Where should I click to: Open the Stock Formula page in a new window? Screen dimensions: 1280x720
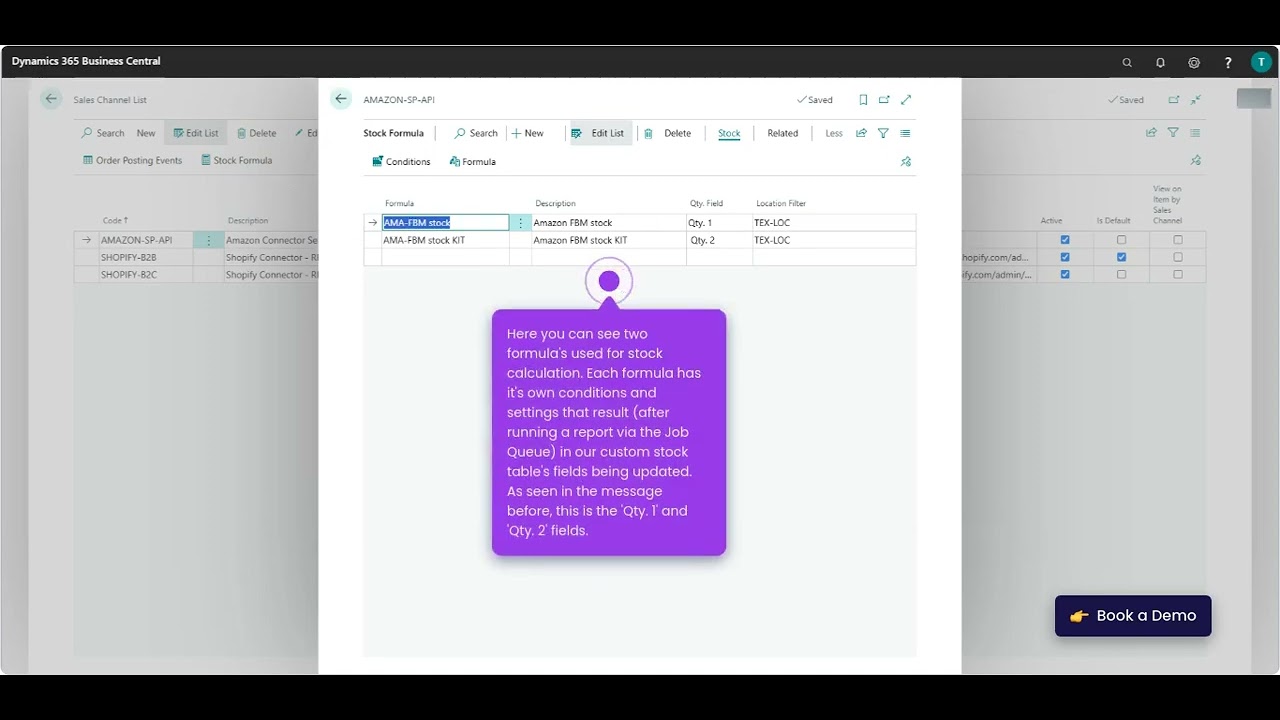(884, 100)
